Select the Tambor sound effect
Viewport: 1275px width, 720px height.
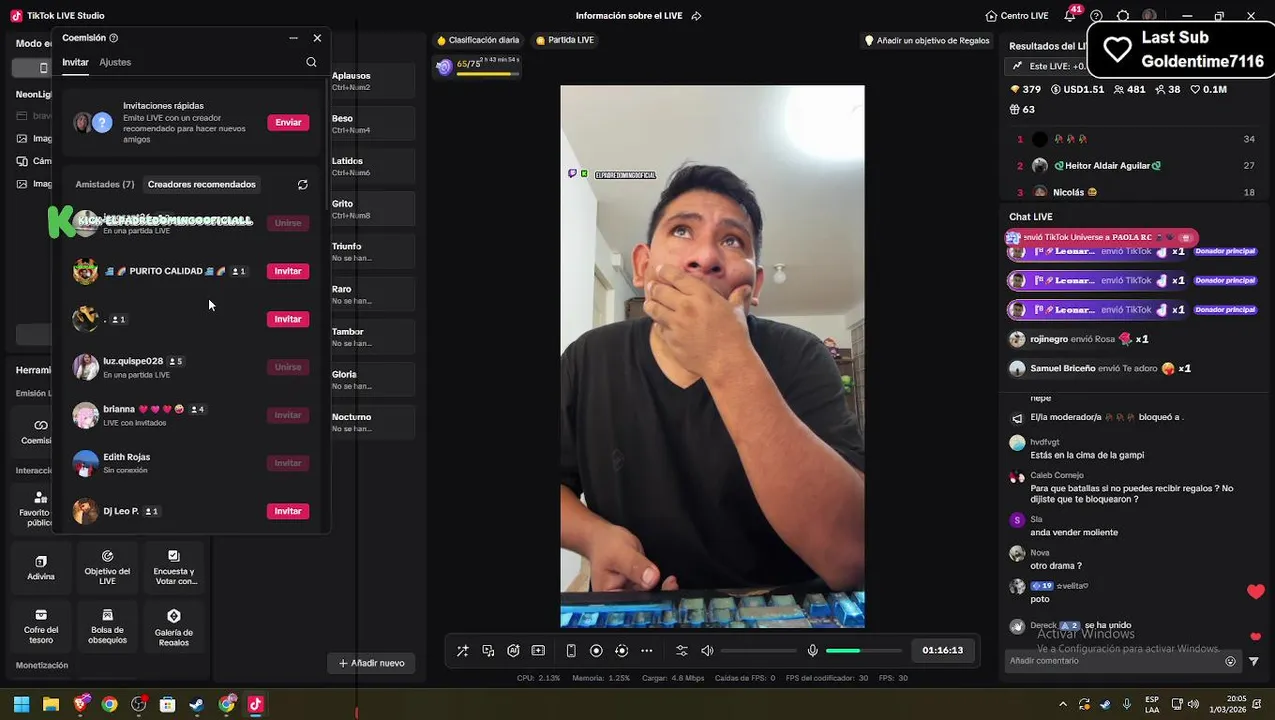click(x=372, y=337)
